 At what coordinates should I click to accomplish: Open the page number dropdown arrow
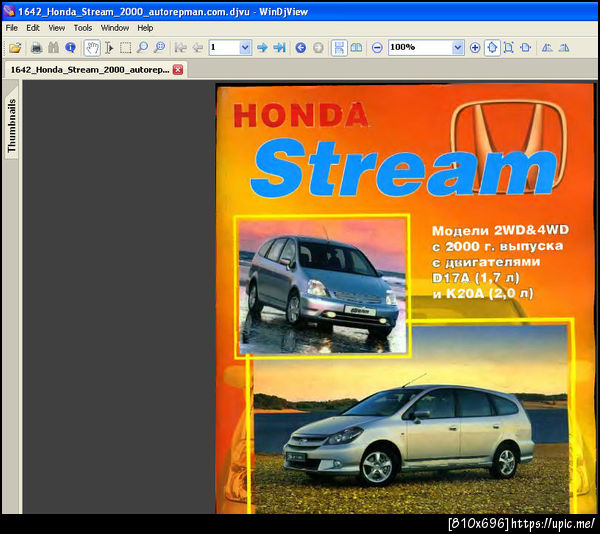[245, 47]
